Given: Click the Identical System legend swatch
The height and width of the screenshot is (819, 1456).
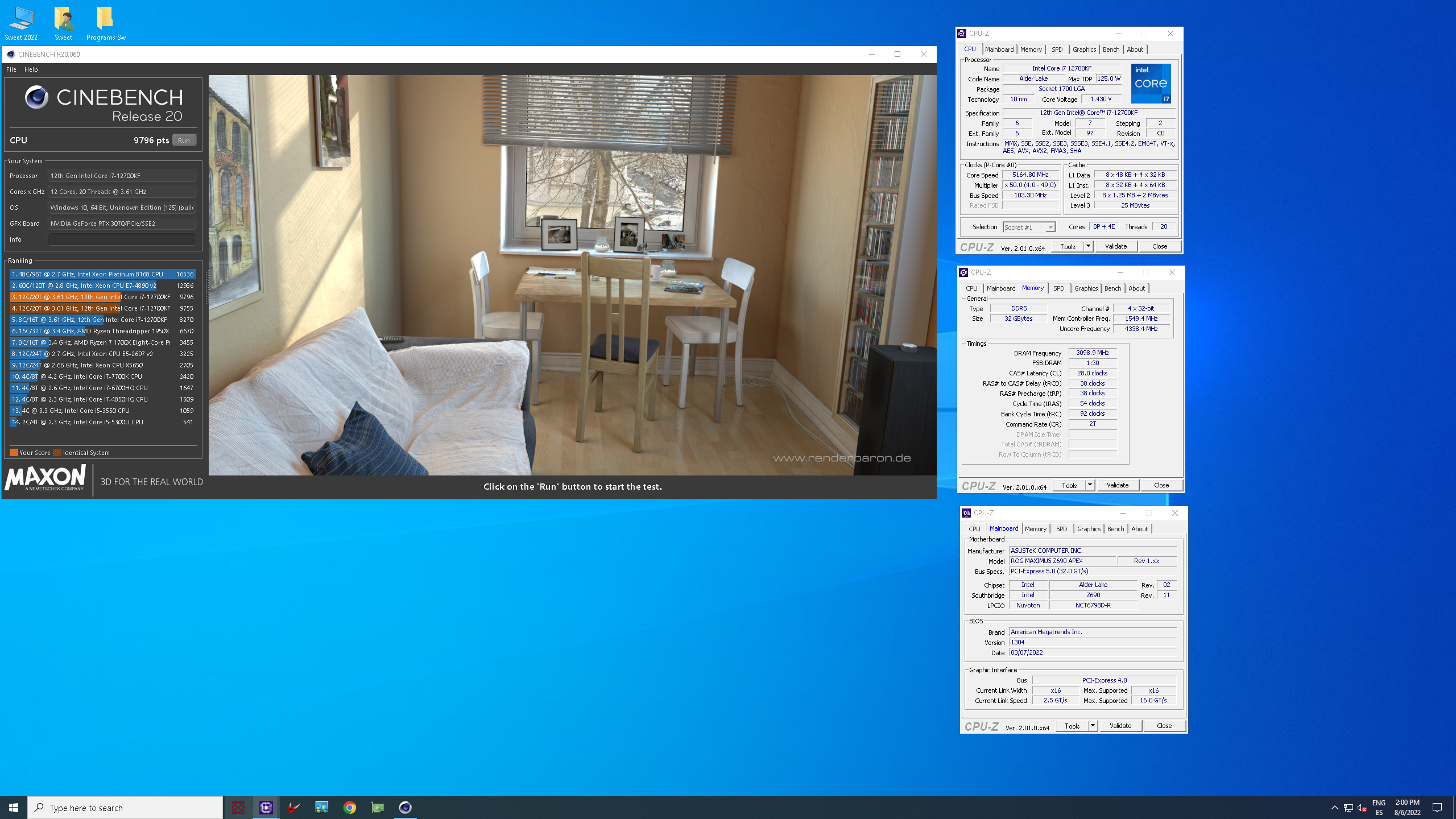Looking at the screenshot, I should pos(57,453).
